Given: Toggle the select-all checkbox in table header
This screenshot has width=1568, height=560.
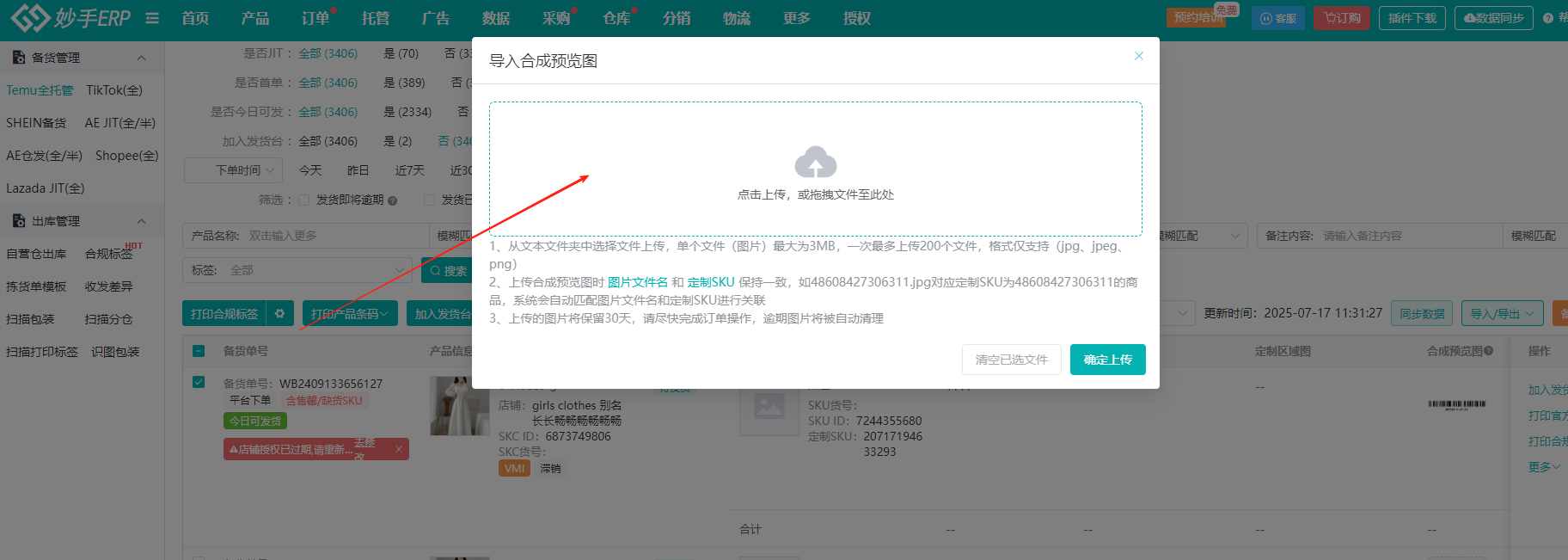Looking at the screenshot, I should (x=199, y=351).
